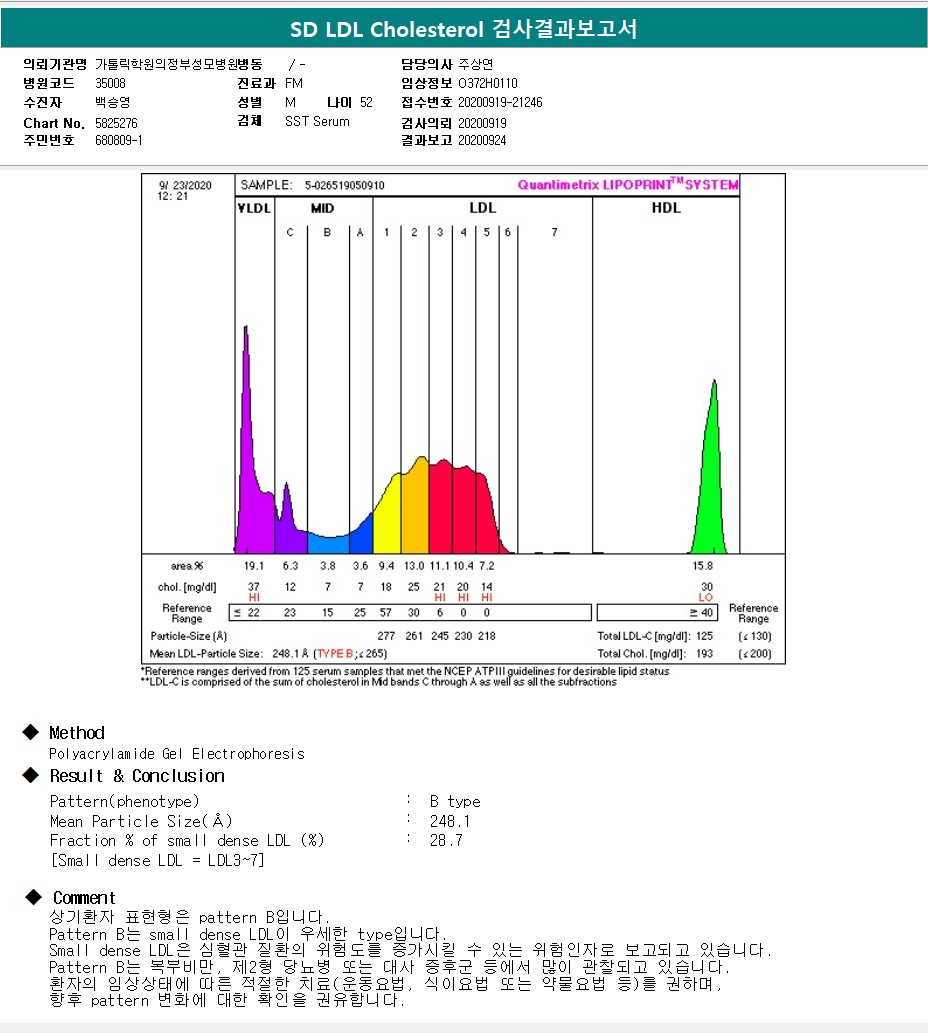Select the LDL column header
The width and height of the screenshot is (928, 1033).
482,208
